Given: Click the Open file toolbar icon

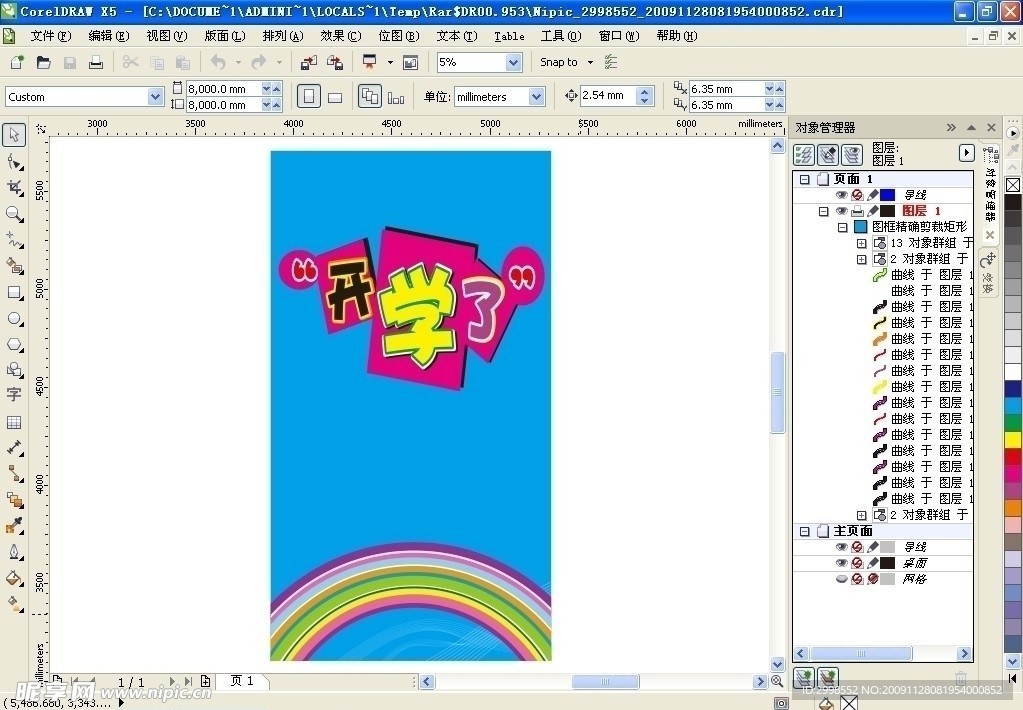Looking at the screenshot, I should tap(43, 62).
